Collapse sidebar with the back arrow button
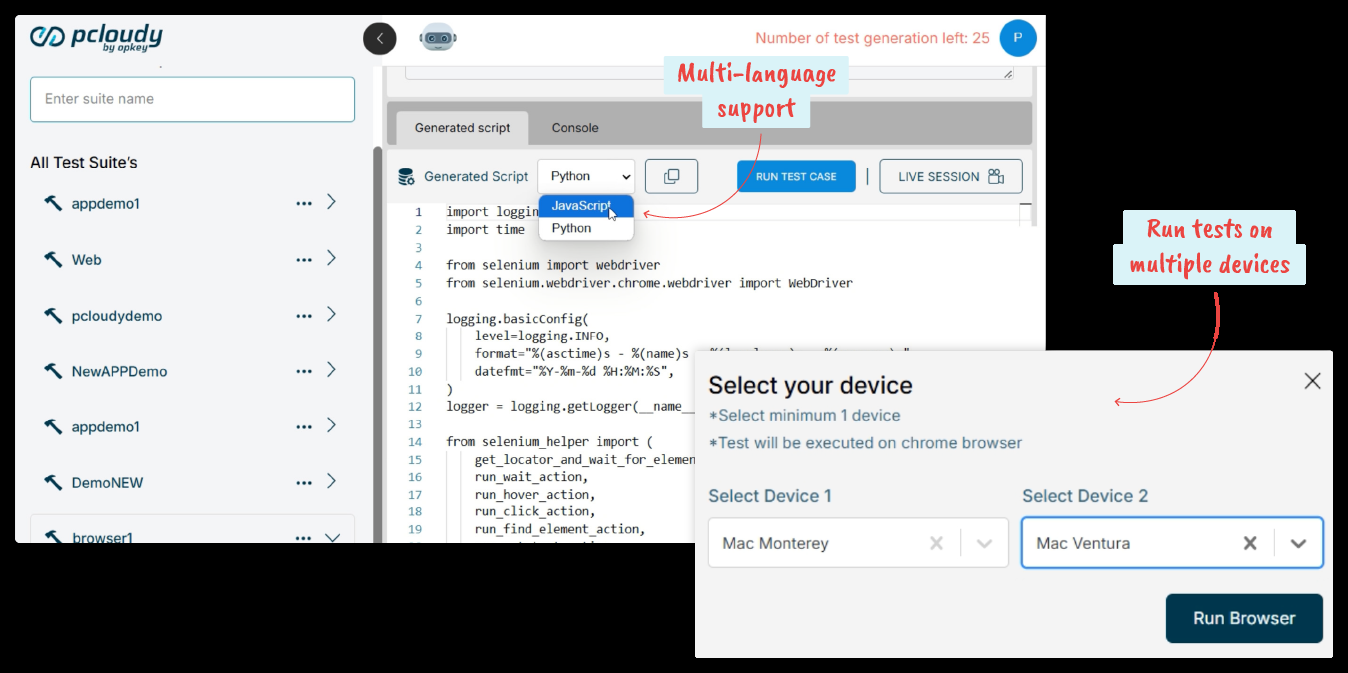The width and height of the screenshot is (1348, 673). [x=380, y=38]
